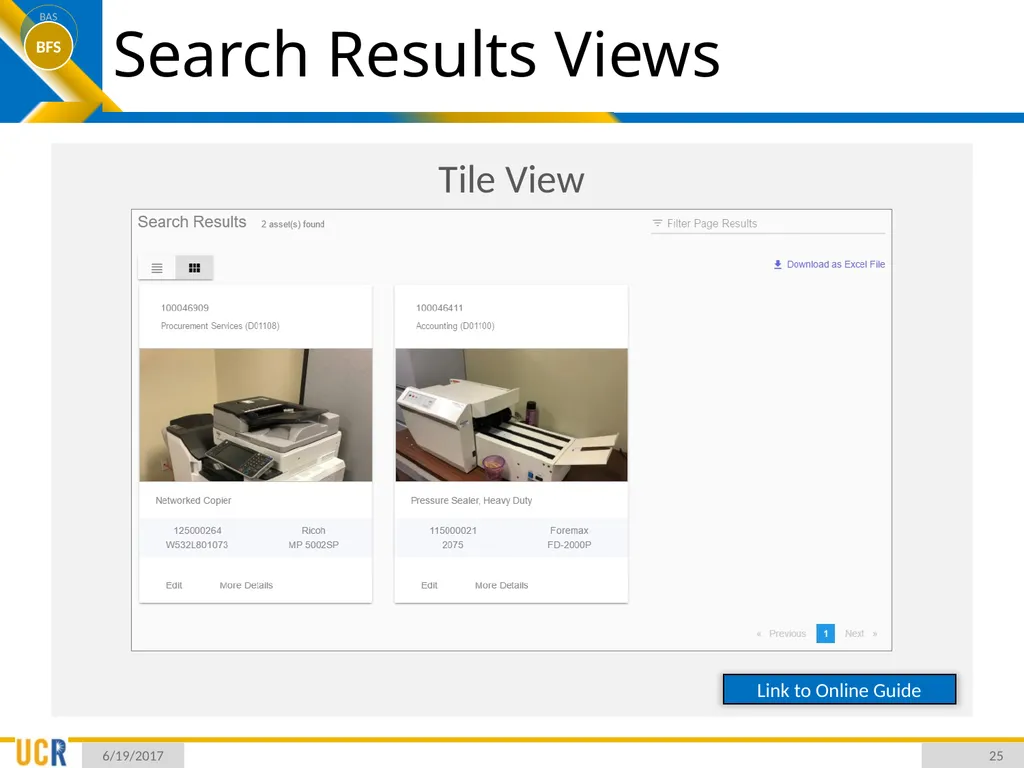Edit the Pressure Sealer asset

click(x=429, y=585)
